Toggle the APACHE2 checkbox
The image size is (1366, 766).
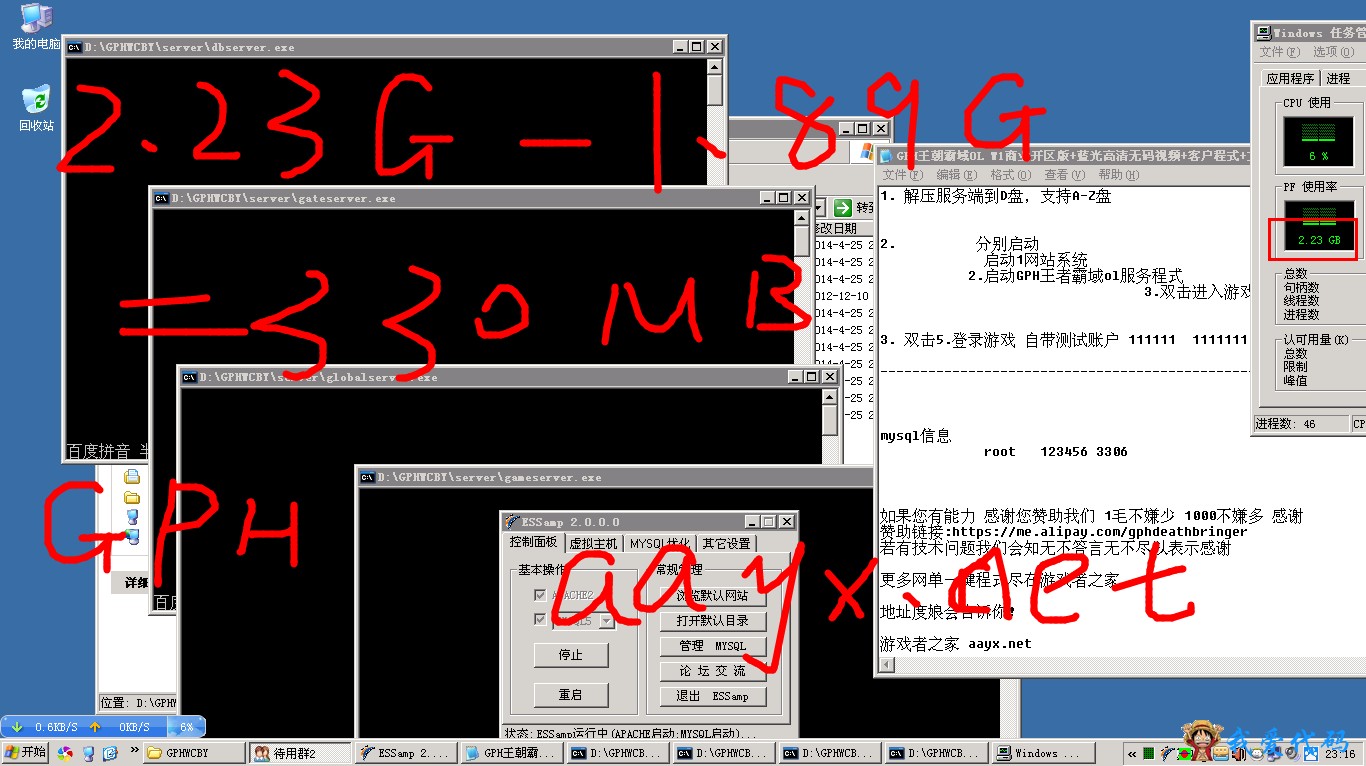(x=541, y=594)
